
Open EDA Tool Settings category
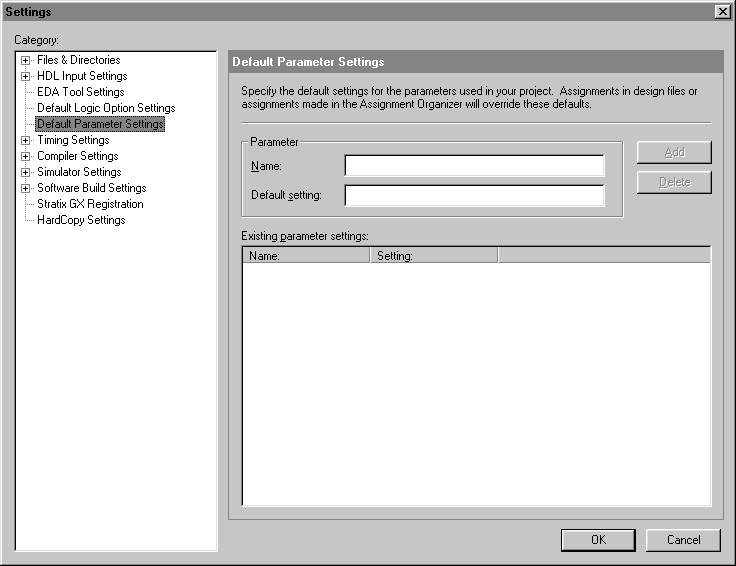tap(81, 92)
